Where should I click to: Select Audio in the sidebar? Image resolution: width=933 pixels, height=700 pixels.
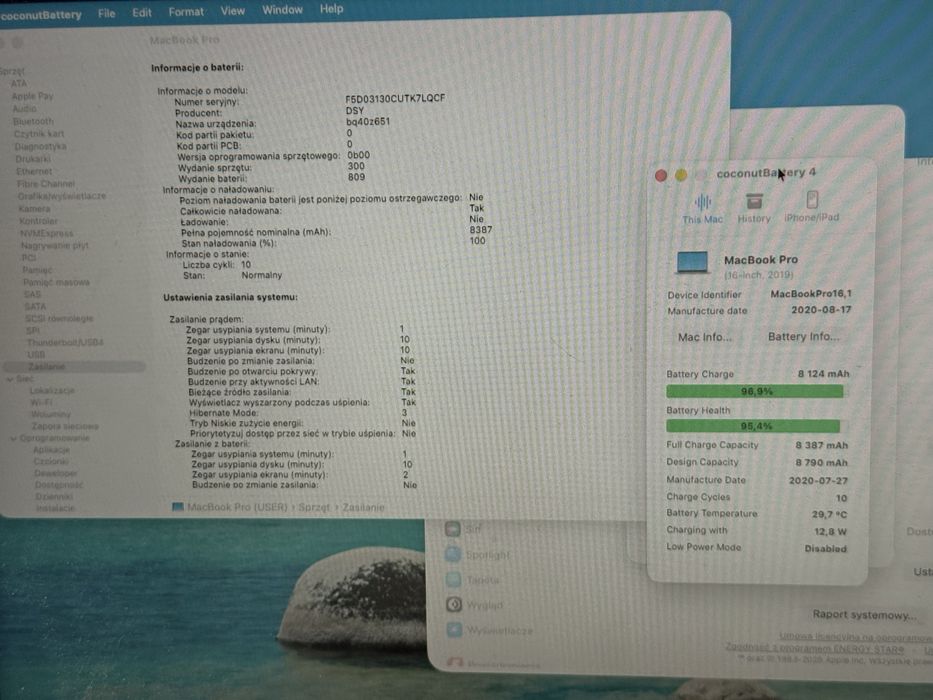(x=24, y=109)
